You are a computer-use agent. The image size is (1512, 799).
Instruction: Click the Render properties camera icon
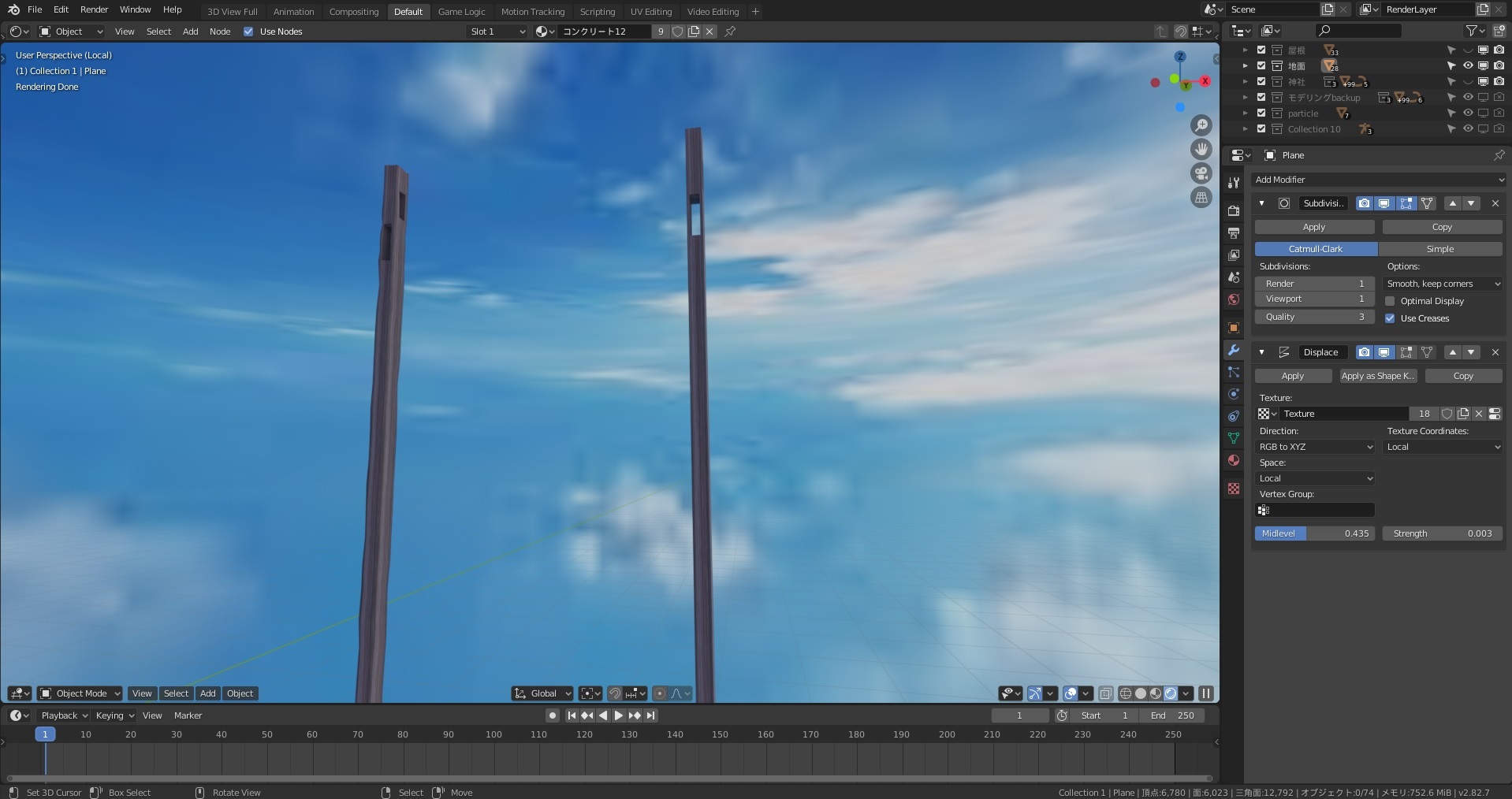click(1233, 210)
